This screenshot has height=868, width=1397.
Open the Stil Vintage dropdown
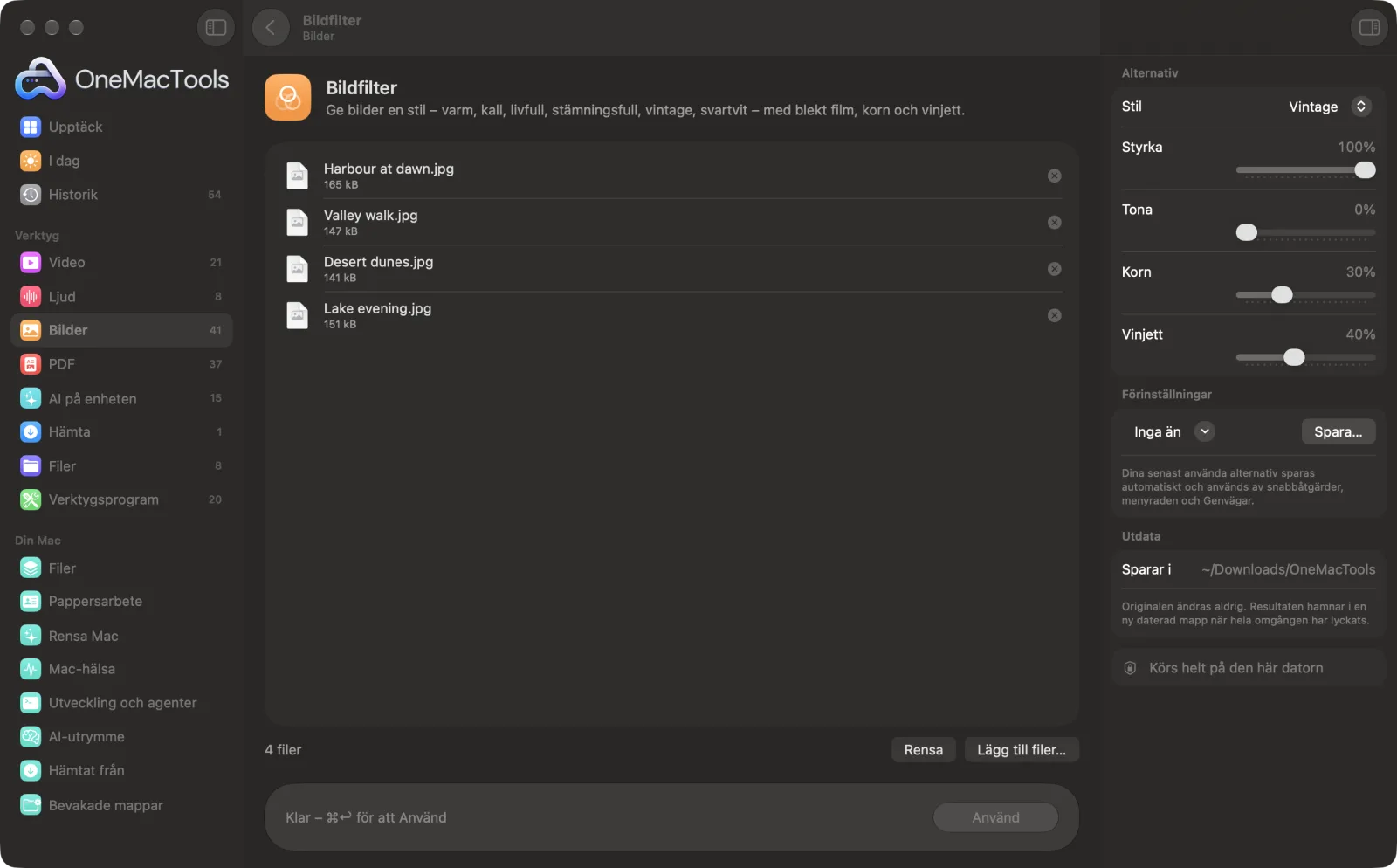1329,107
